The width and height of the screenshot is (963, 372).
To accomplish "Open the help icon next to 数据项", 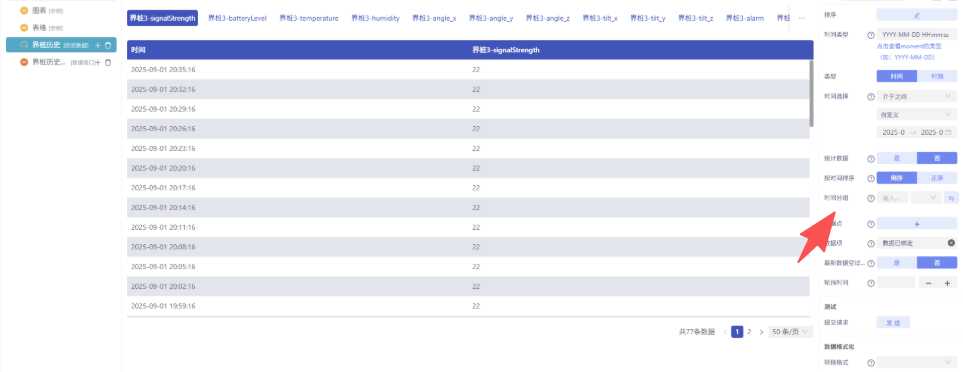I will 871,243.
